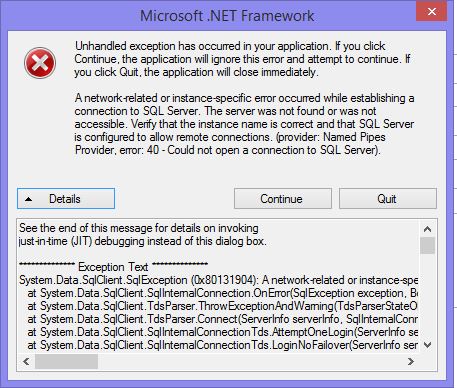This screenshot has height=388, width=457.
Task: Click the Exception Text header line
Action: point(113,267)
